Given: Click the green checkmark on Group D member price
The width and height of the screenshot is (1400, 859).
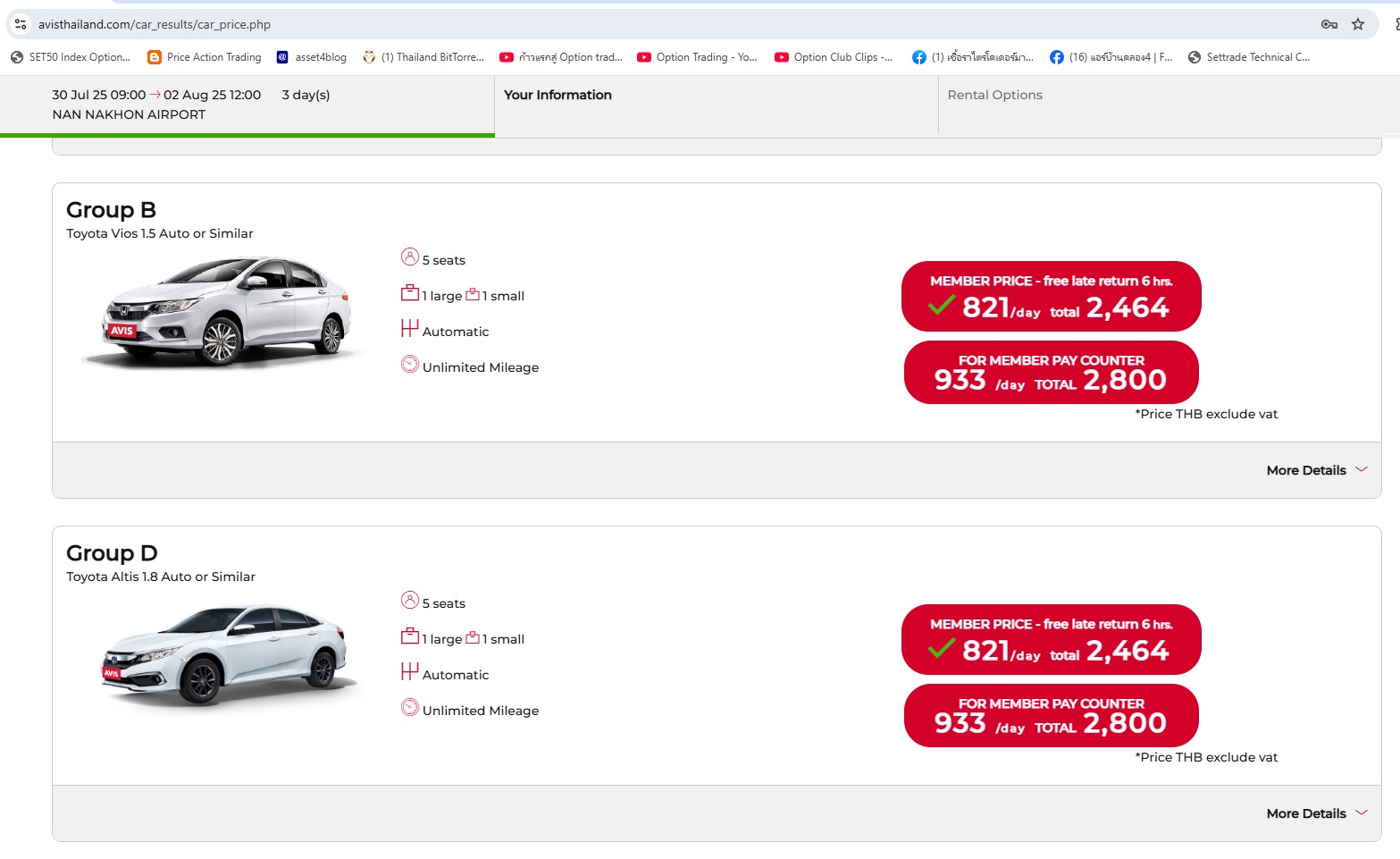Looking at the screenshot, I should (942, 648).
